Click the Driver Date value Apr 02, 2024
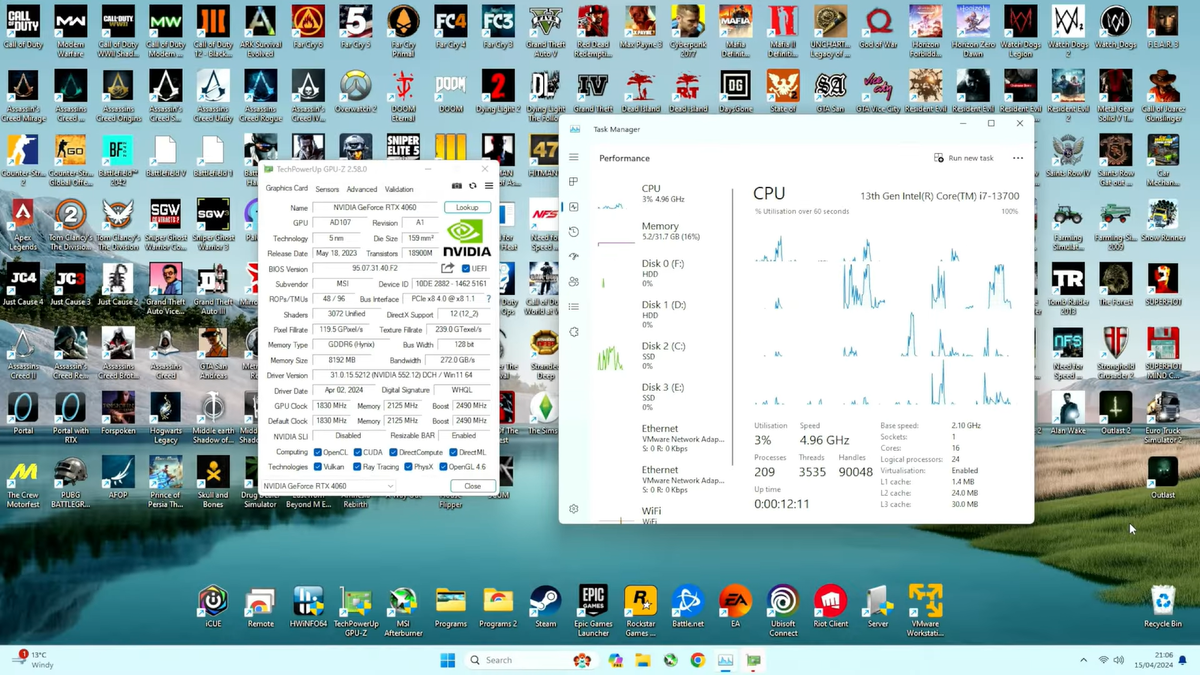This screenshot has height=675, width=1200. (x=344, y=390)
